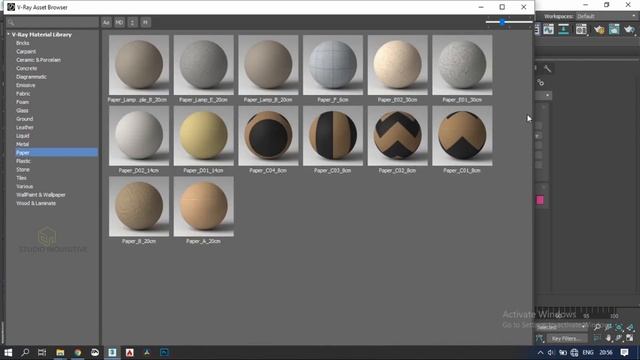Select the Paper_A_20cm material thumbnail
This screenshot has width=640, height=360.
pyautogui.click(x=204, y=207)
